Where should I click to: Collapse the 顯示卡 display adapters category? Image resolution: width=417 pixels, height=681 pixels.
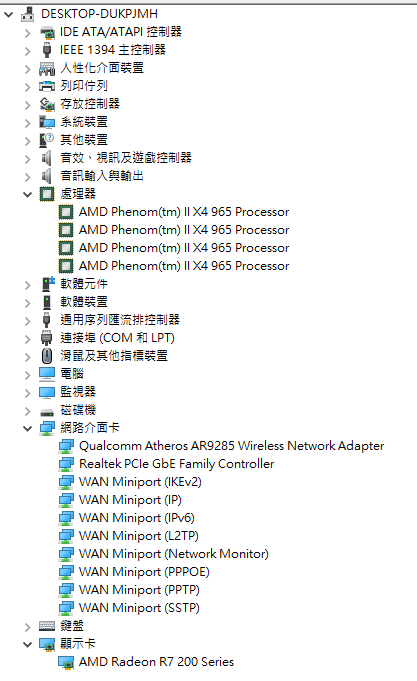[27, 644]
